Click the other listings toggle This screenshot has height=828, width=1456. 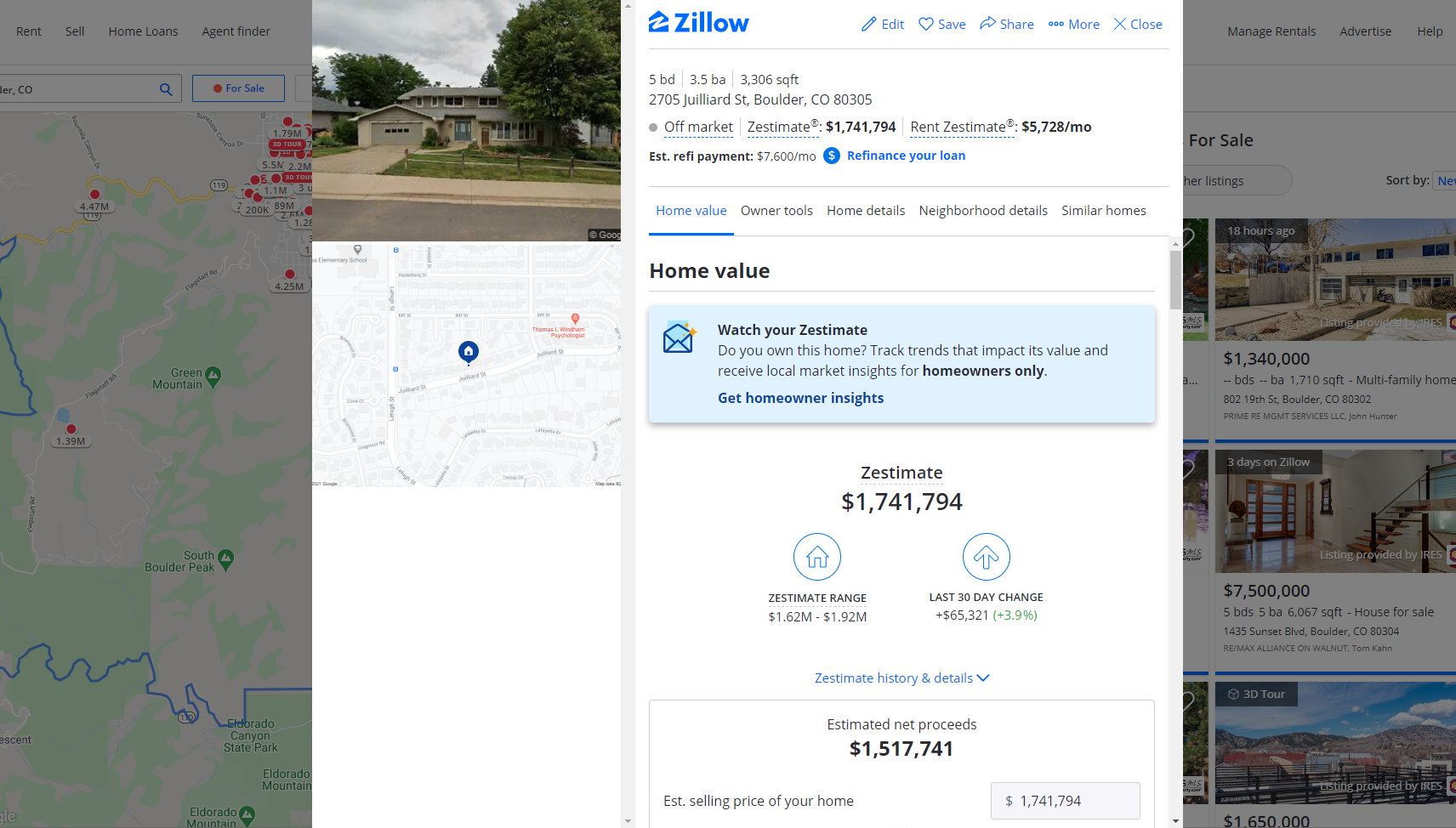[x=1237, y=180]
